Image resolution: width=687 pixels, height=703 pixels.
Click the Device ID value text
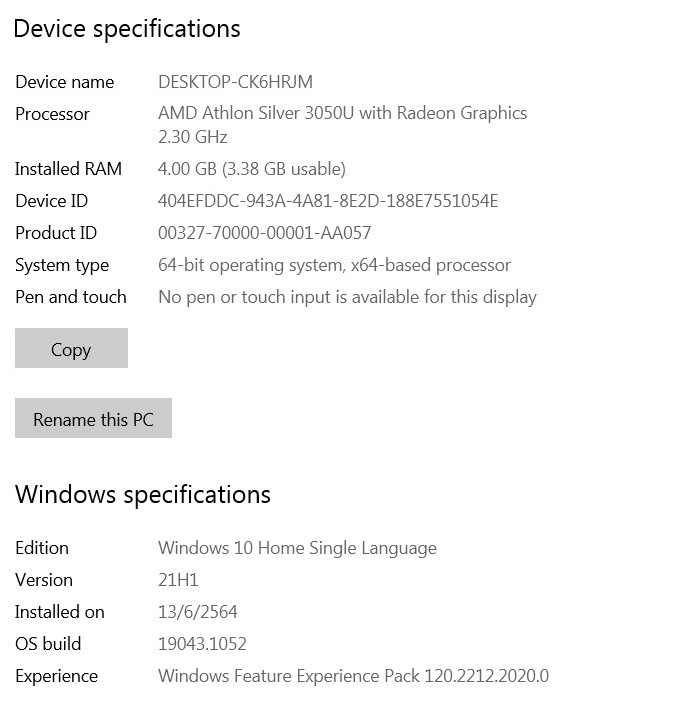[x=328, y=201]
